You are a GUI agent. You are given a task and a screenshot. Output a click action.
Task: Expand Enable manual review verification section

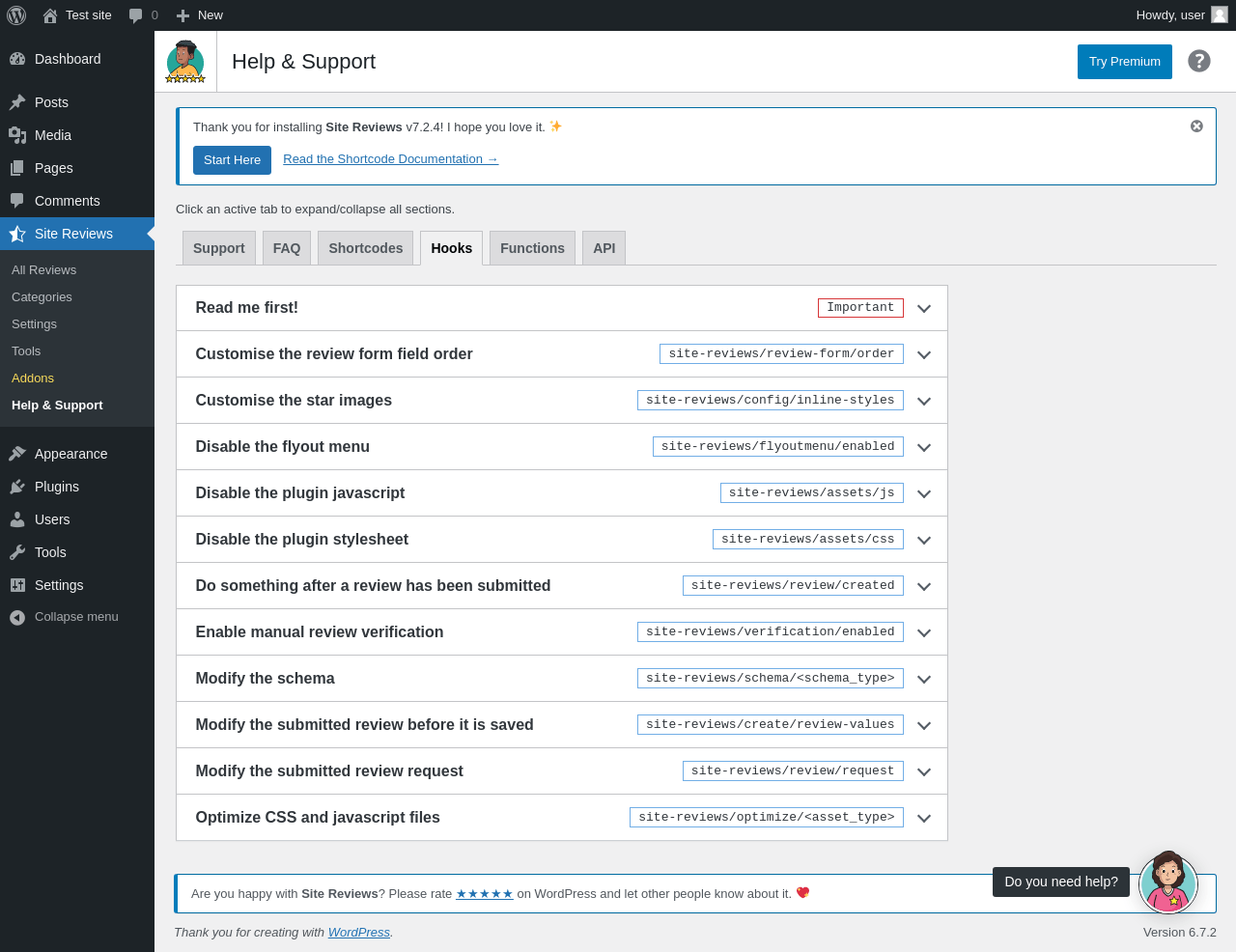(x=562, y=632)
